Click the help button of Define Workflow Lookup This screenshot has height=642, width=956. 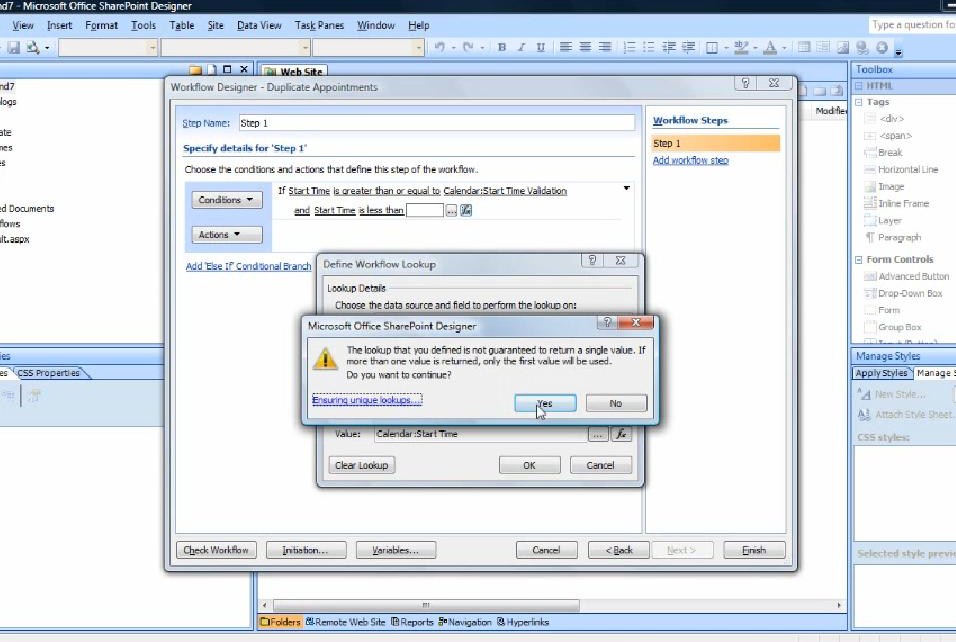(x=592, y=260)
